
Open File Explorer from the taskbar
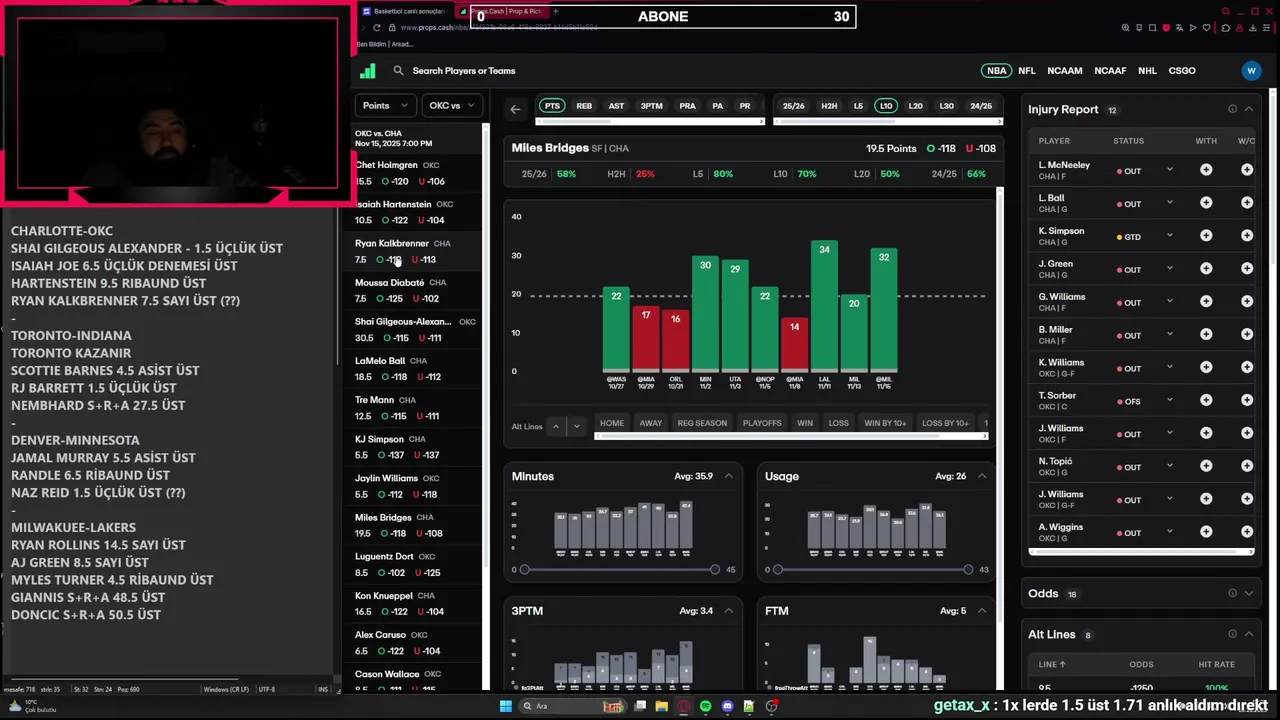pyautogui.click(x=661, y=706)
